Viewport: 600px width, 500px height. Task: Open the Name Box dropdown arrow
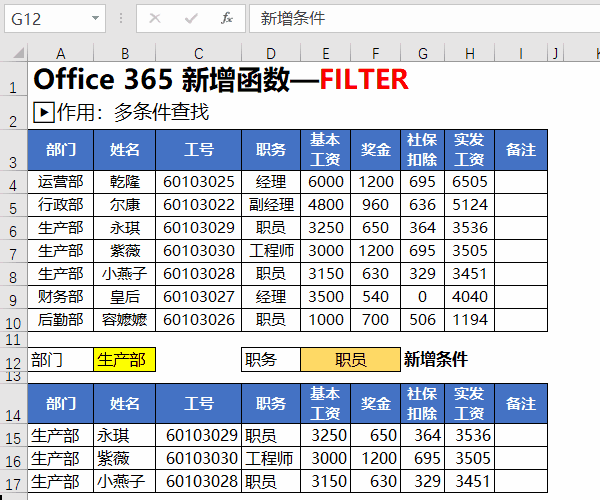coord(96,18)
